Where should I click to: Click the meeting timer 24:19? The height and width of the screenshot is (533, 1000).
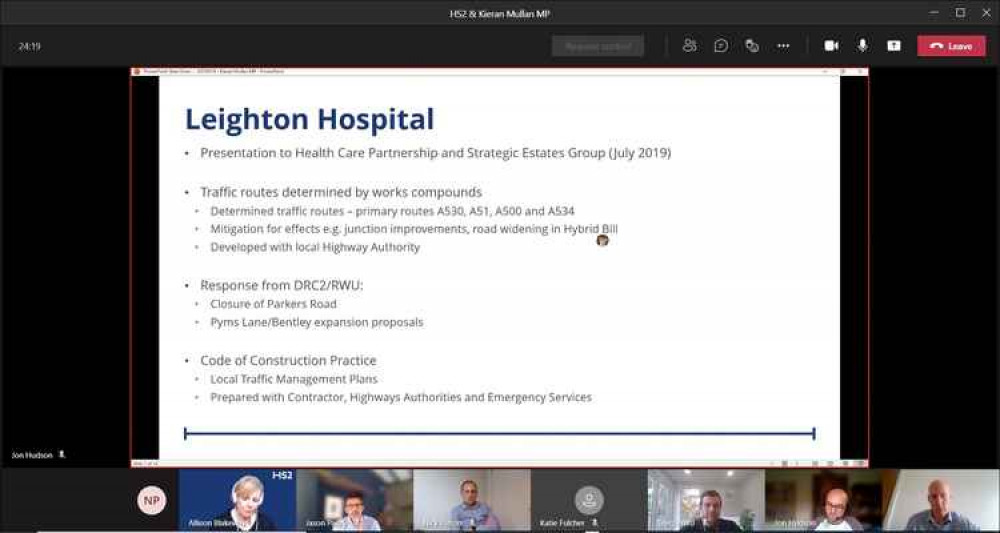(x=29, y=47)
